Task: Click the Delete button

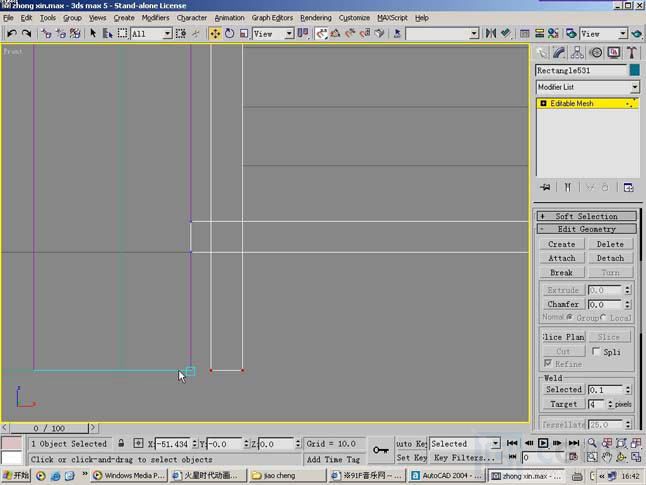Action: point(610,244)
